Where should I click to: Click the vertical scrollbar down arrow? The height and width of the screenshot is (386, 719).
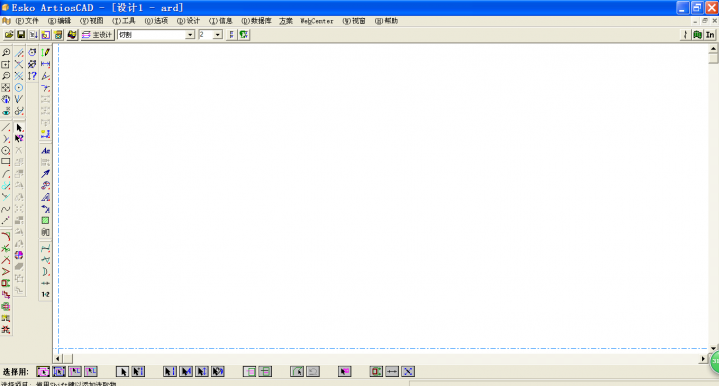[713, 348]
